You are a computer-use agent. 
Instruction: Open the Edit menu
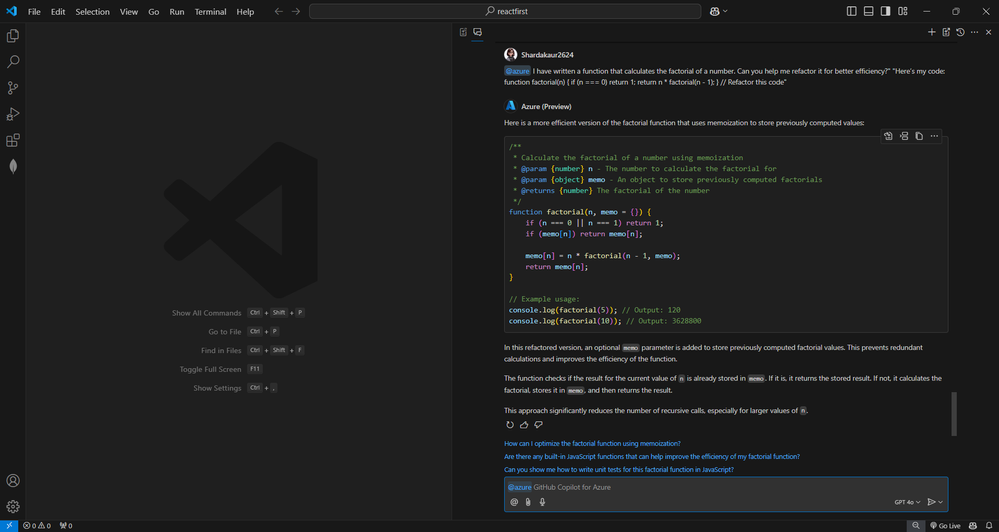pyautogui.click(x=58, y=11)
